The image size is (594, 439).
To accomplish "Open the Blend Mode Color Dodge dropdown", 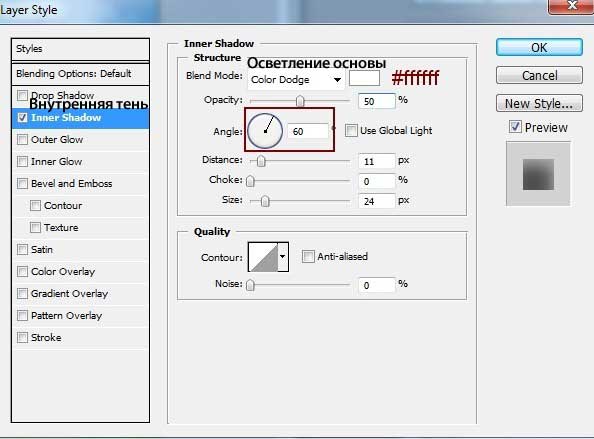I will [x=296, y=80].
